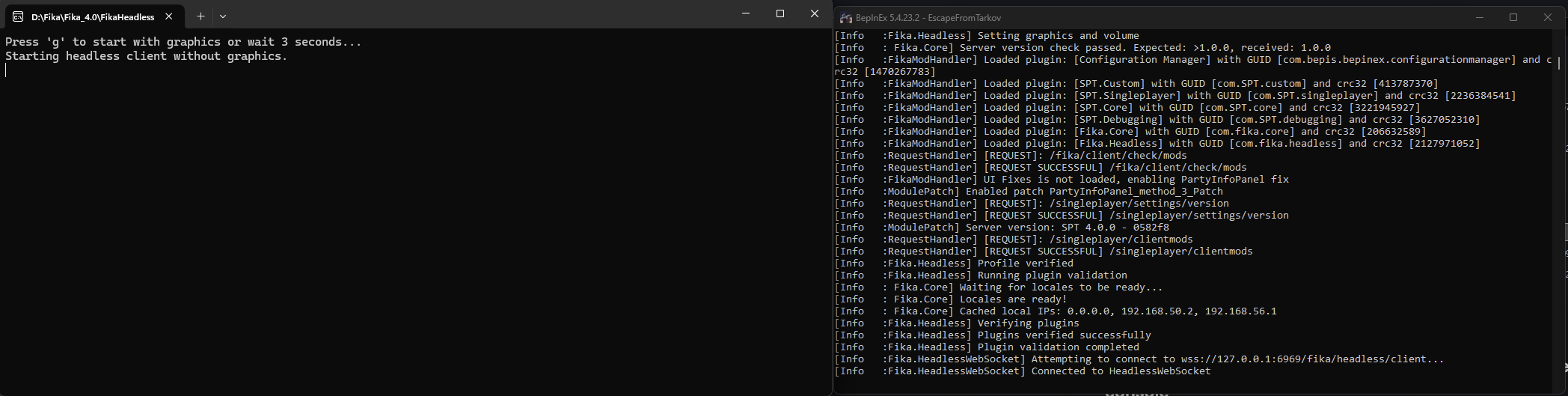Open a new terminal tab with plus
1568x396 pixels.
[x=200, y=16]
